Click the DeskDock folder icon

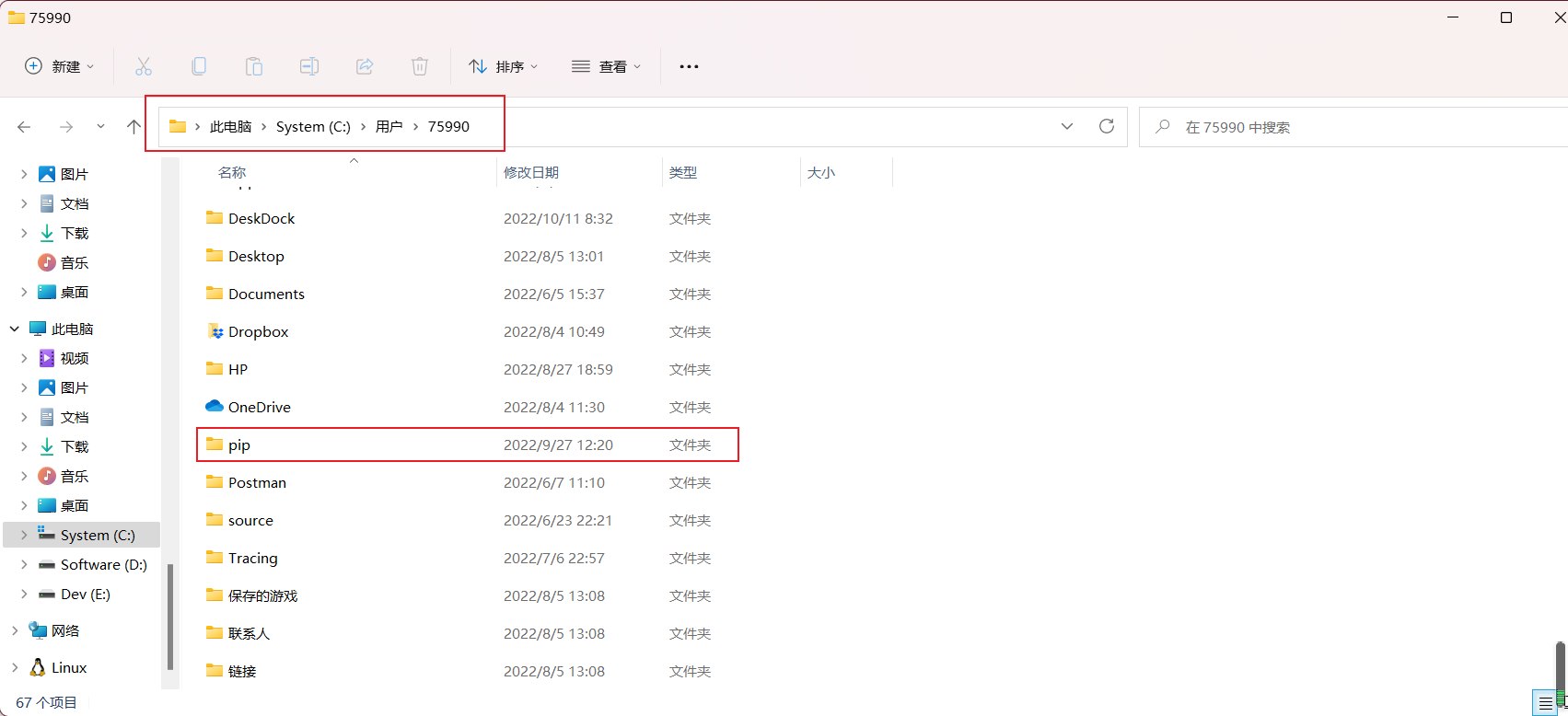[x=215, y=218]
